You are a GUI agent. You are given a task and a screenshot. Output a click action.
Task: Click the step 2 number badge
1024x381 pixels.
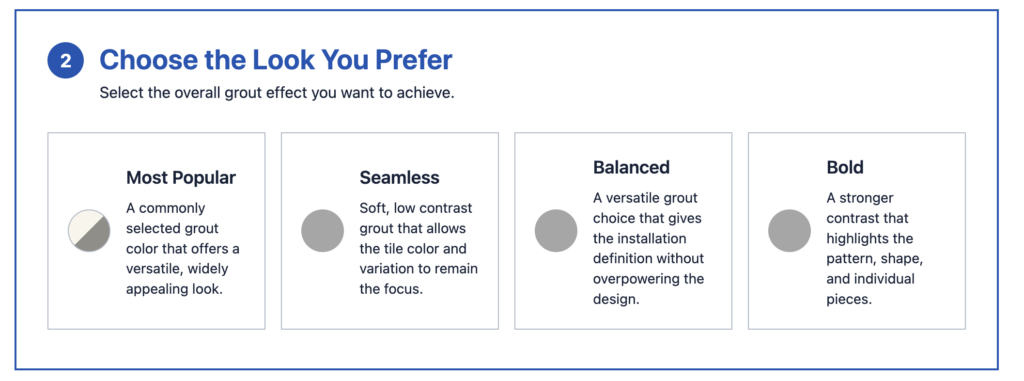click(65, 61)
